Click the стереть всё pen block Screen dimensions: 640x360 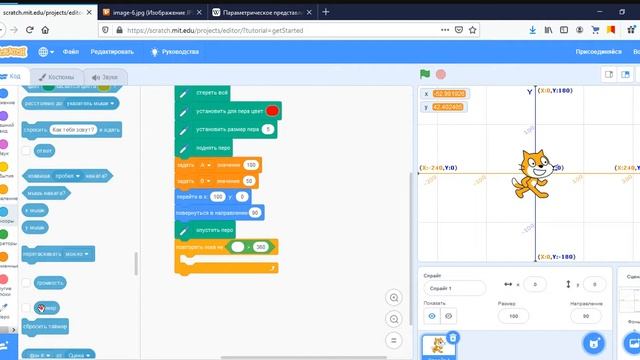[202, 93]
